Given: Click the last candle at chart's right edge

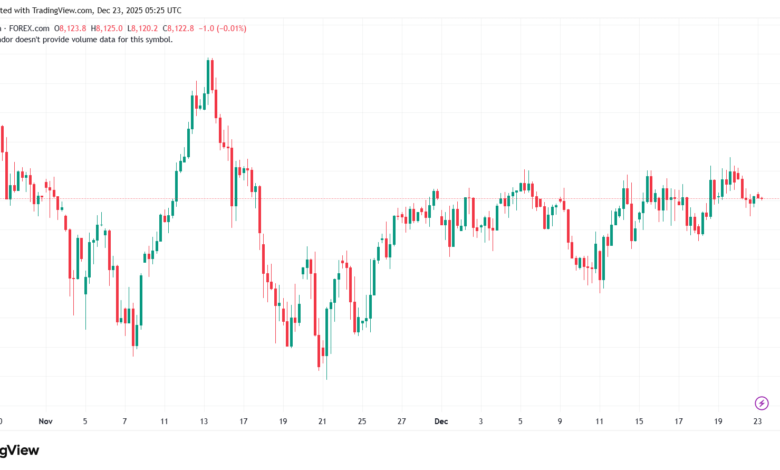Looking at the screenshot, I should pyautogui.click(x=762, y=198).
